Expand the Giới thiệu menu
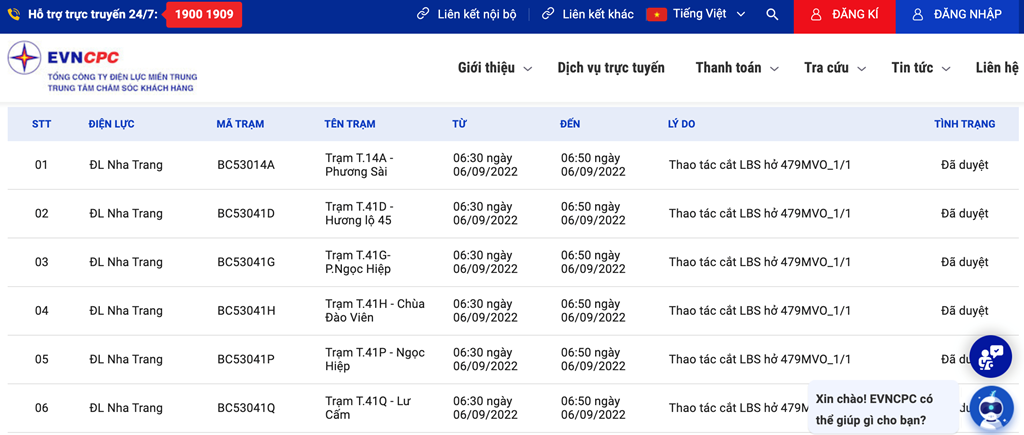The image size is (1024, 435). pyautogui.click(x=494, y=68)
